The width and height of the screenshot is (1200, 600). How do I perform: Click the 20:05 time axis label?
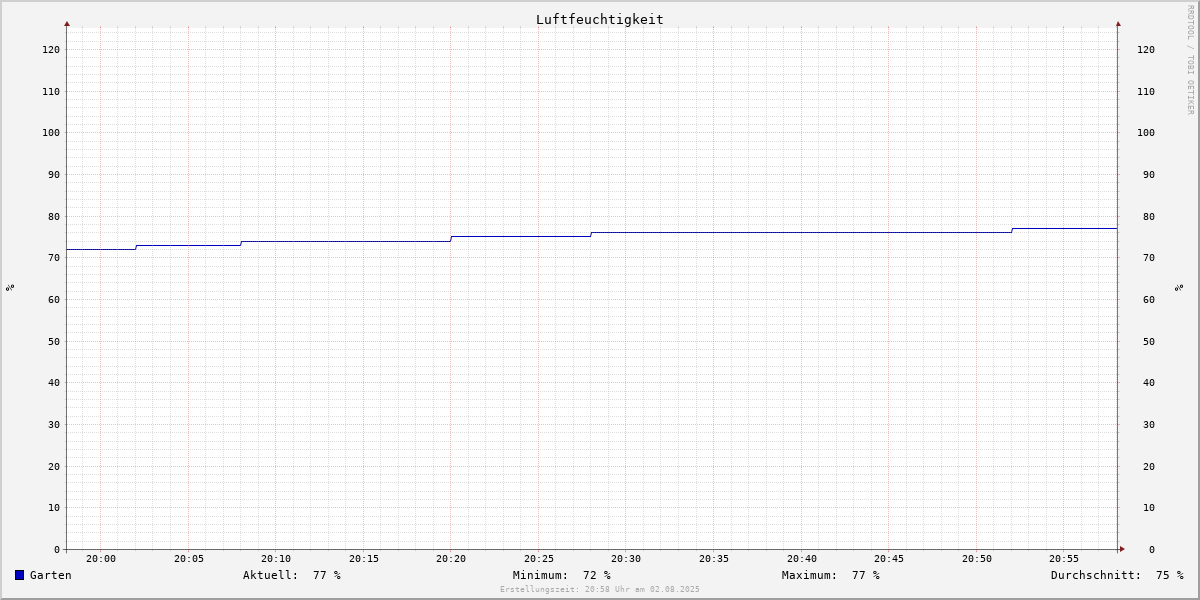(x=189, y=559)
